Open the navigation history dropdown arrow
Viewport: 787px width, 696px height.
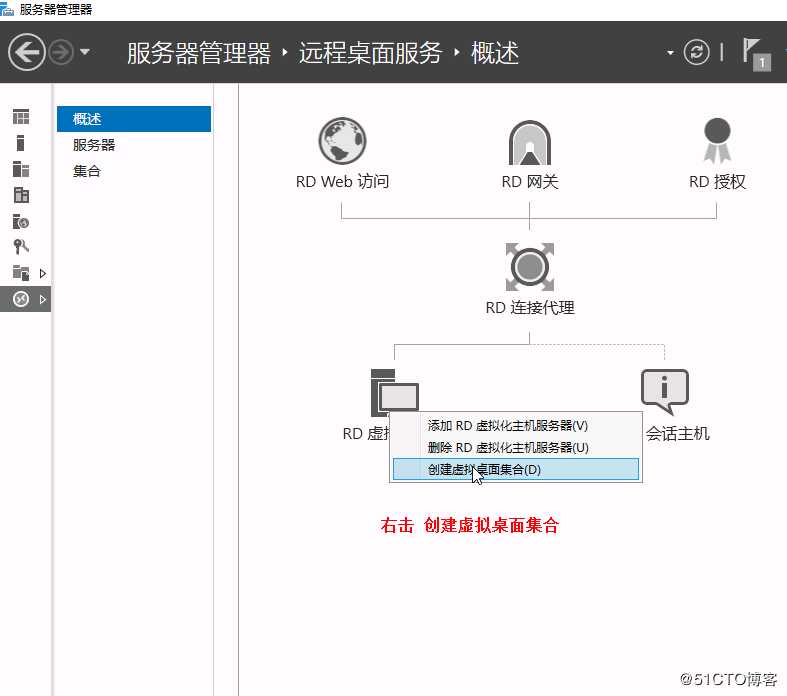pos(84,52)
